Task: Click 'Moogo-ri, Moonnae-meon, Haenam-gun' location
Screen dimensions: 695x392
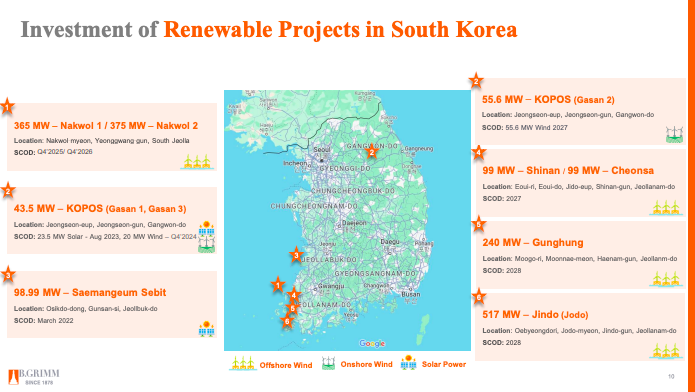Action: pyautogui.click(x=596, y=259)
